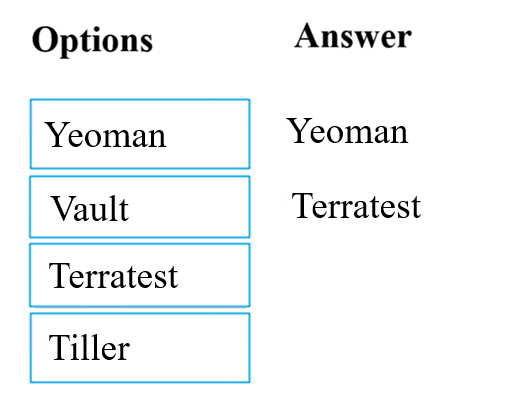Screen dimensions: 516x409
Task: Choose the second answer entry, Terratest
Action: (x=356, y=206)
